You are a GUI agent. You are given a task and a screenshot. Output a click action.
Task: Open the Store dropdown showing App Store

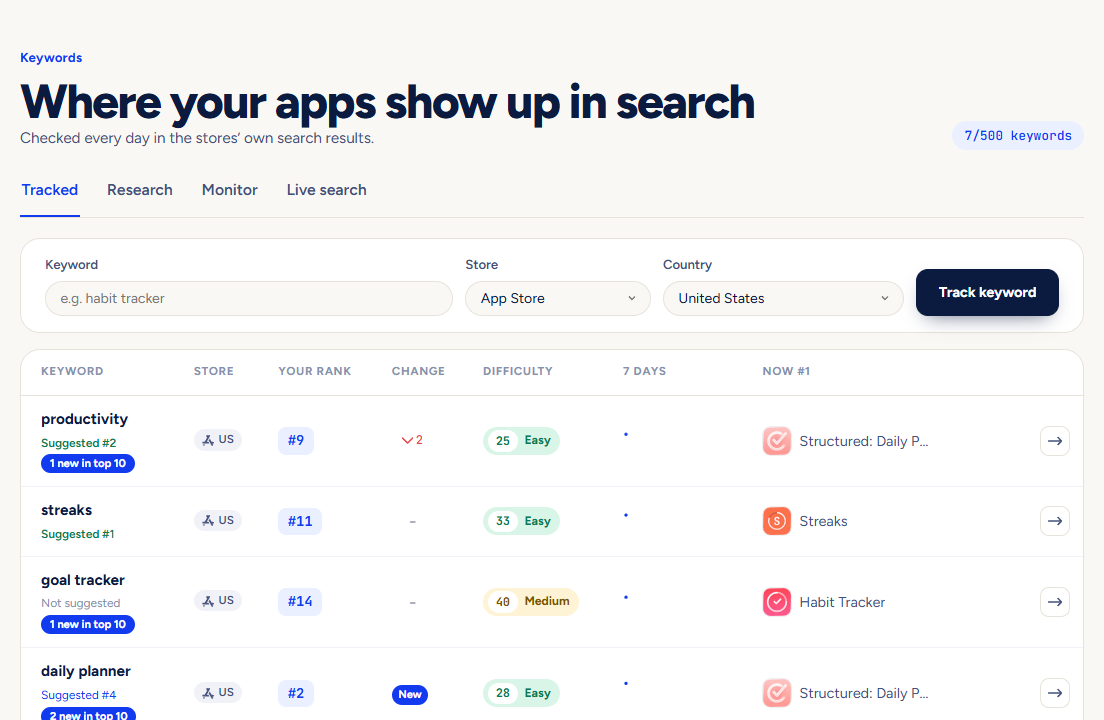pos(558,298)
